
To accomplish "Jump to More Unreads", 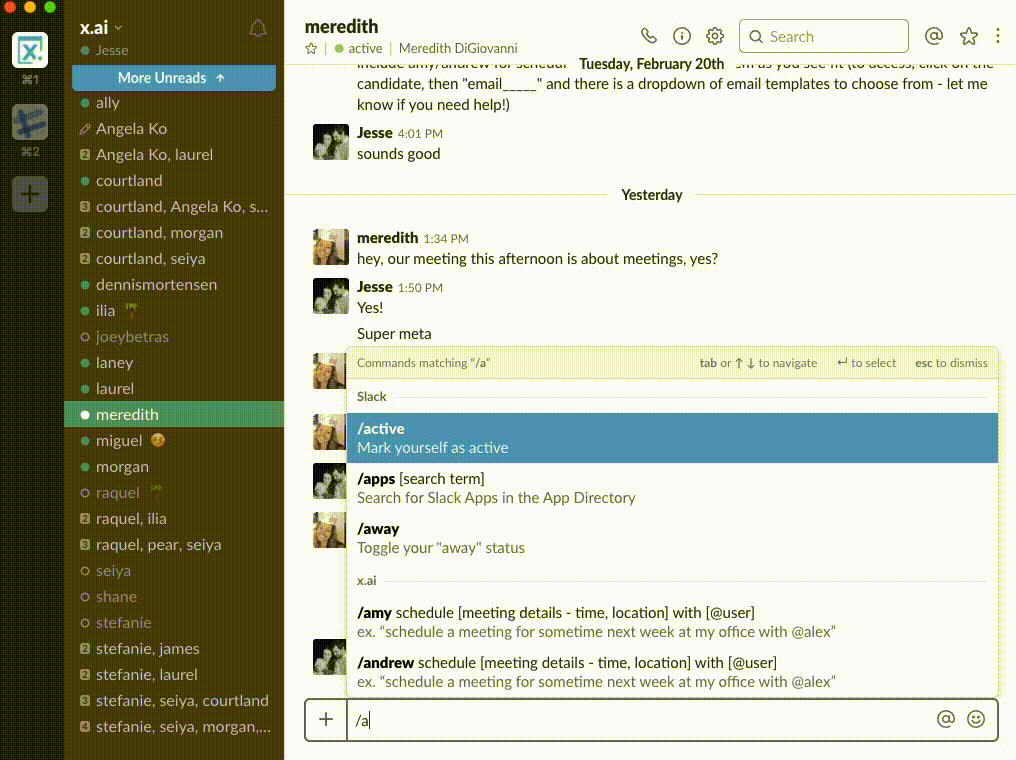I will (174, 78).
